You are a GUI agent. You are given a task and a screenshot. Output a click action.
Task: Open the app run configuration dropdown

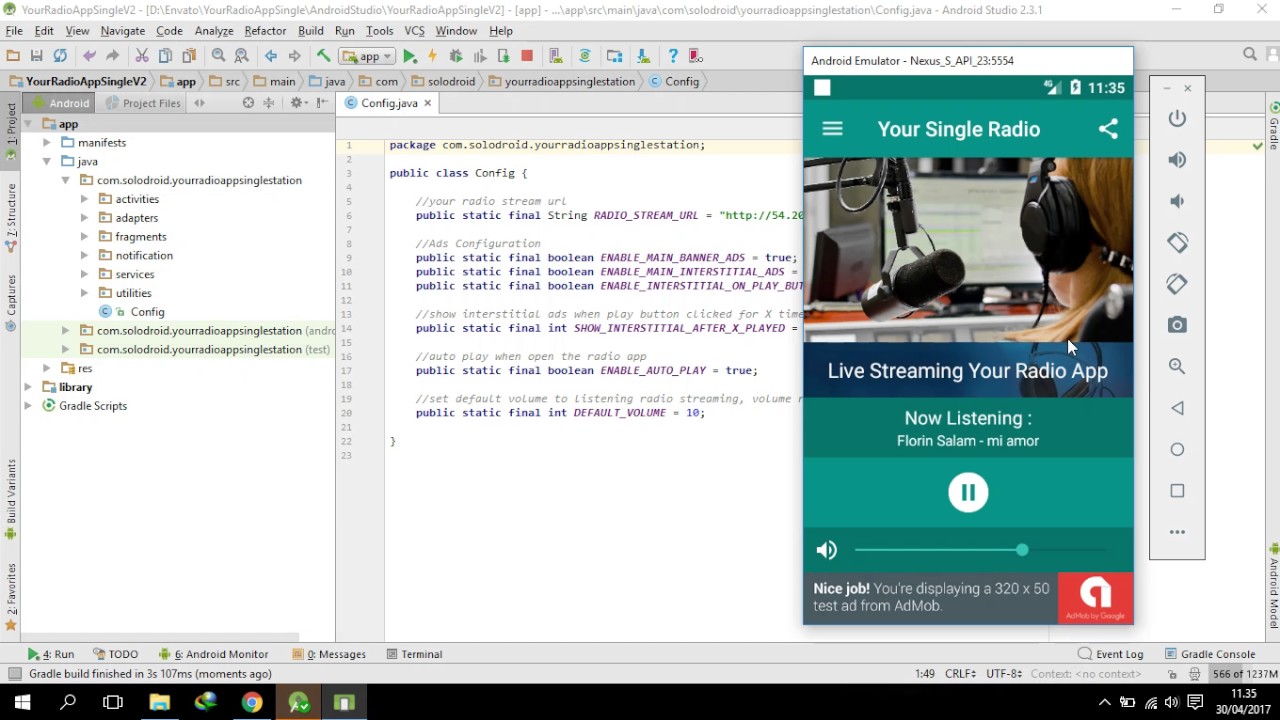(x=366, y=56)
